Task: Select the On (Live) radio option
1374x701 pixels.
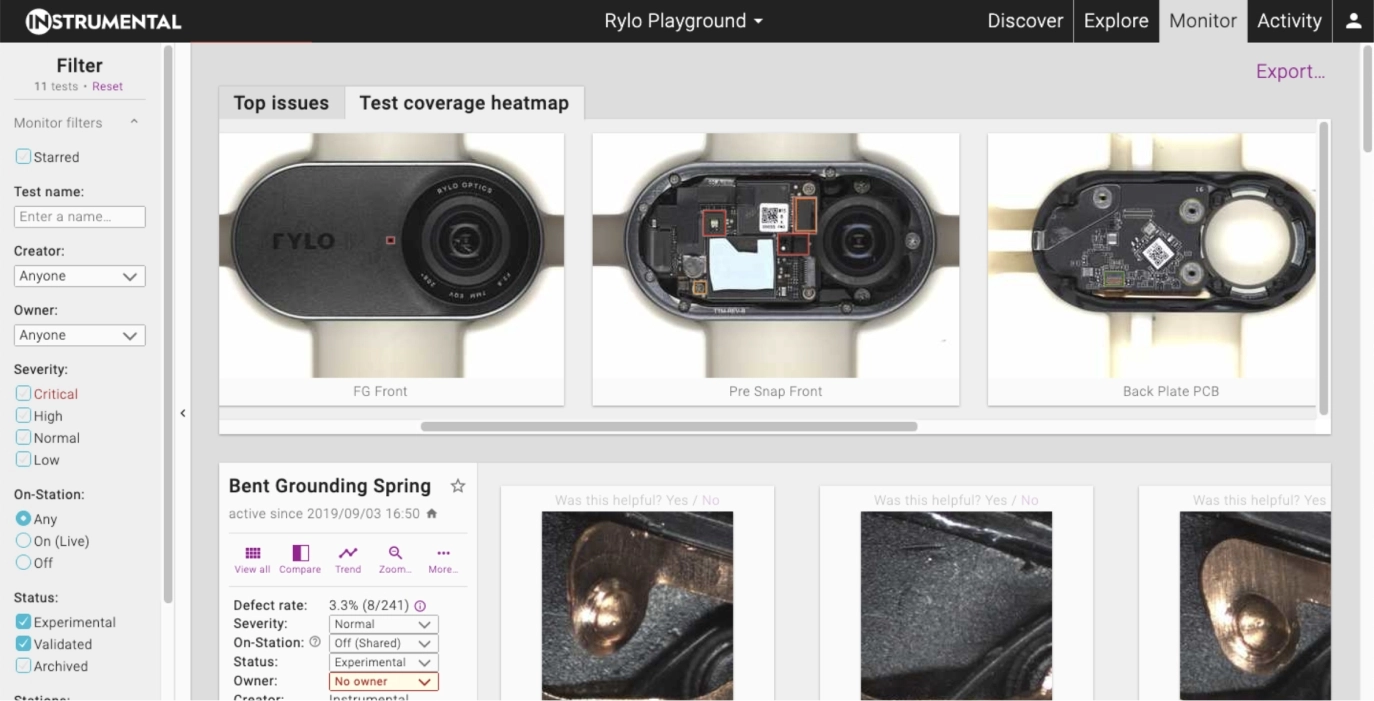Action: tap(23, 541)
